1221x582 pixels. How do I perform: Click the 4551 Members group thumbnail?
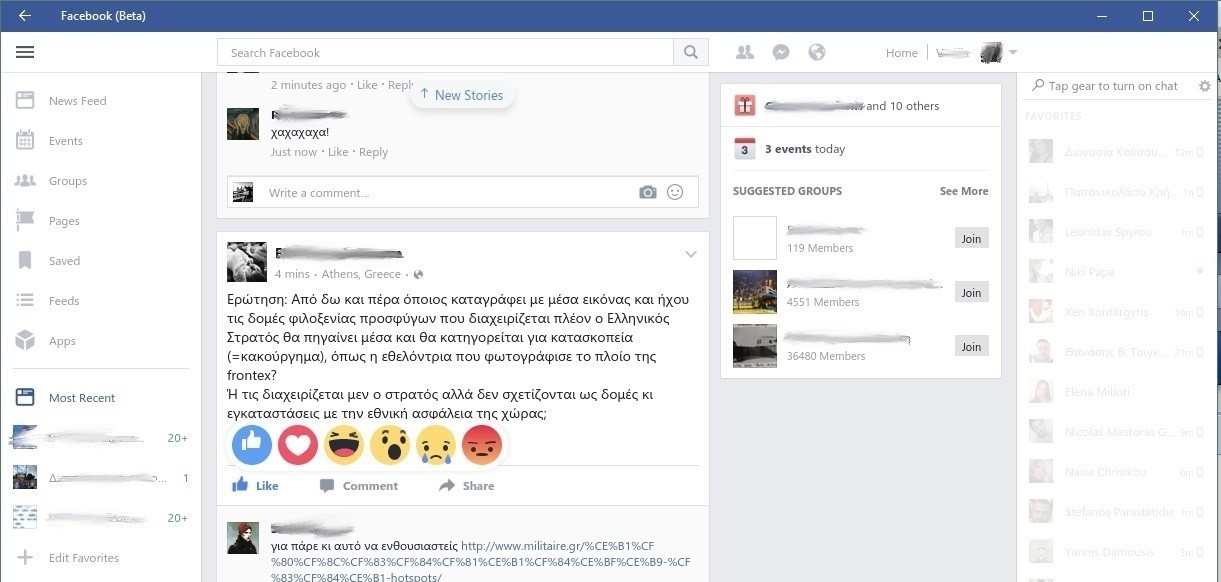(x=755, y=292)
